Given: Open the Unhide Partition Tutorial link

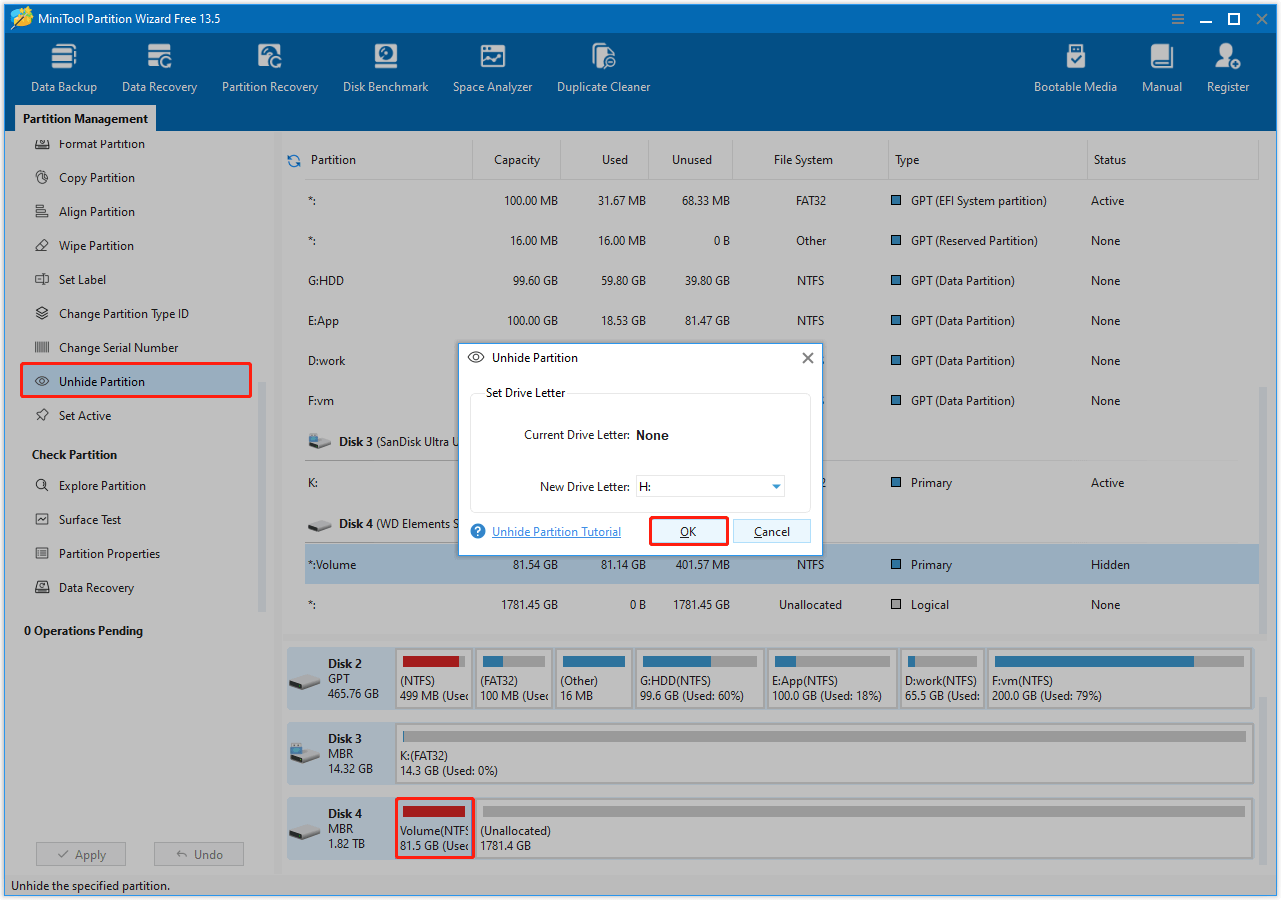Looking at the screenshot, I should [x=556, y=531].
